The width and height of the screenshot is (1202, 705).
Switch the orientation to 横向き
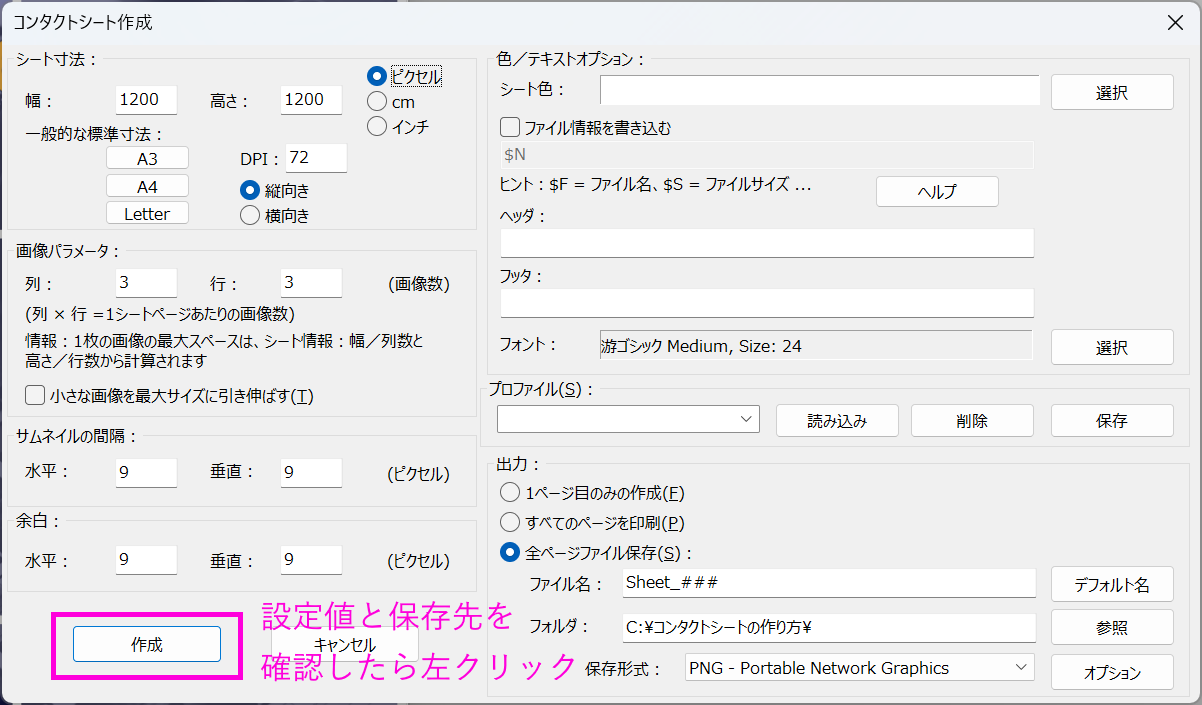250,214
